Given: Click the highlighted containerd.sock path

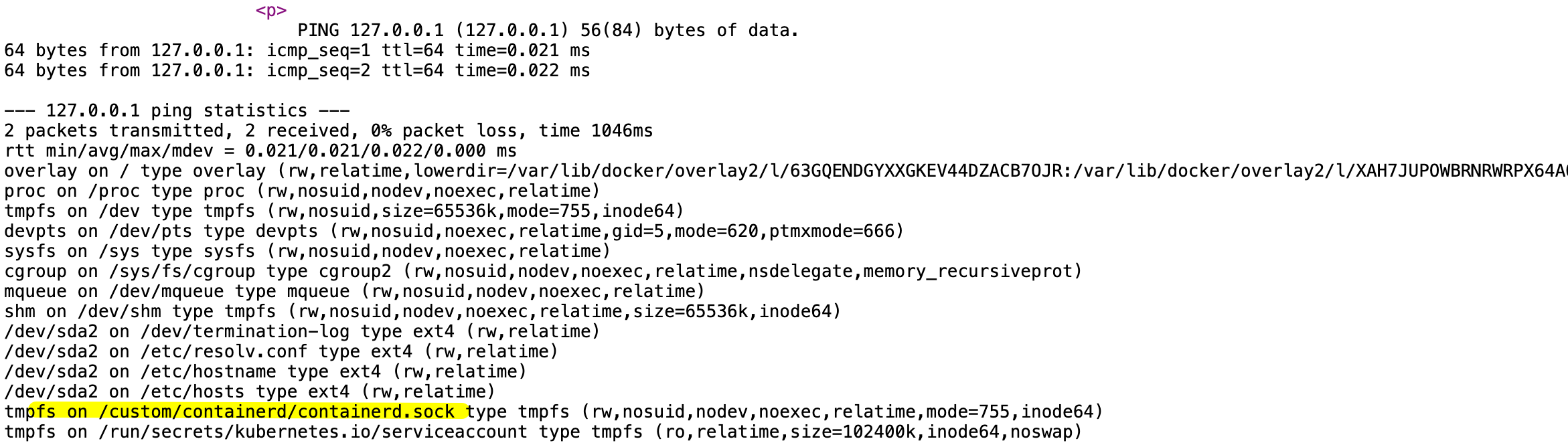Looking at the screenshot, I should [x=276, y=412].
